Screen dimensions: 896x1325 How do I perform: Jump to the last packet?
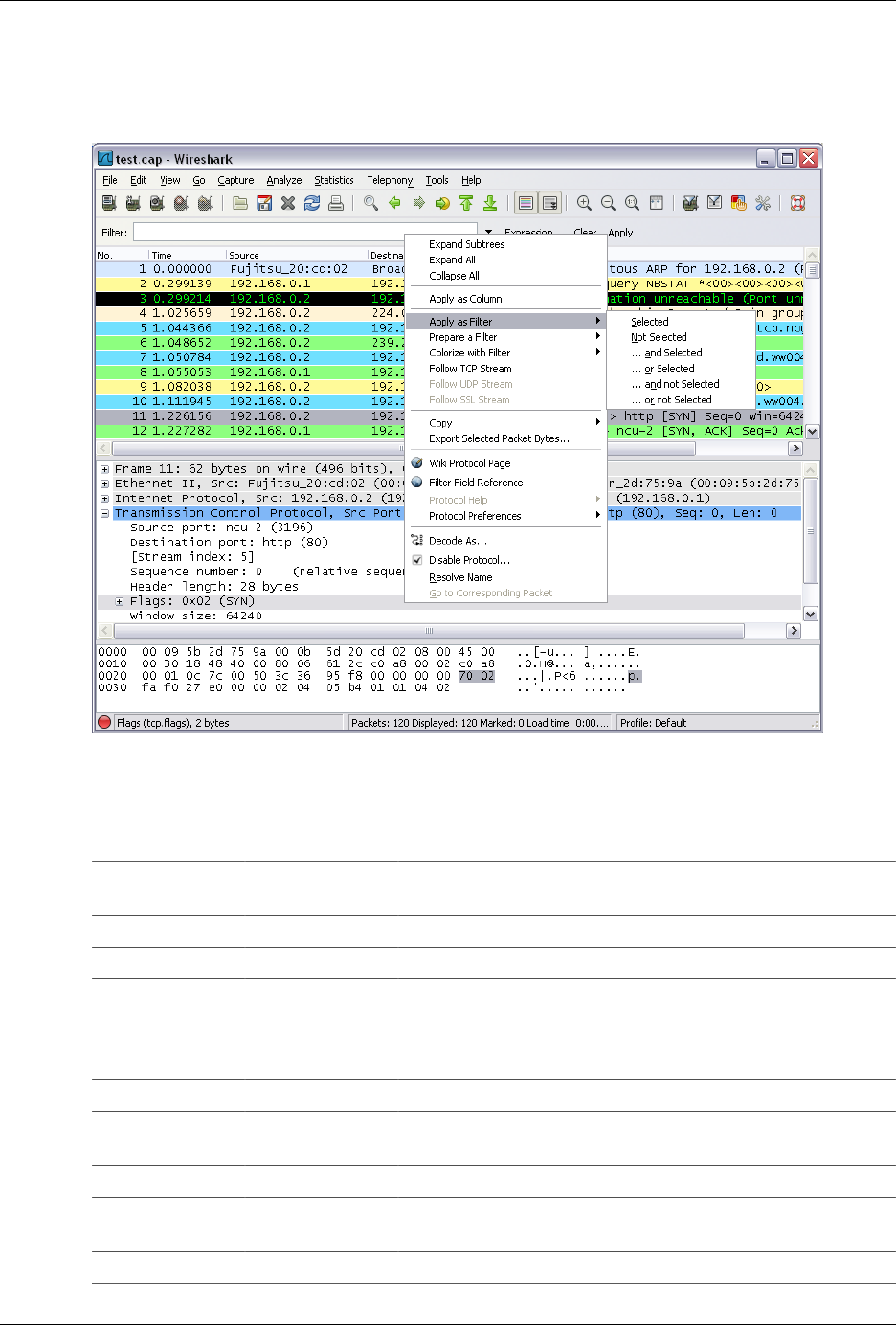490,203
